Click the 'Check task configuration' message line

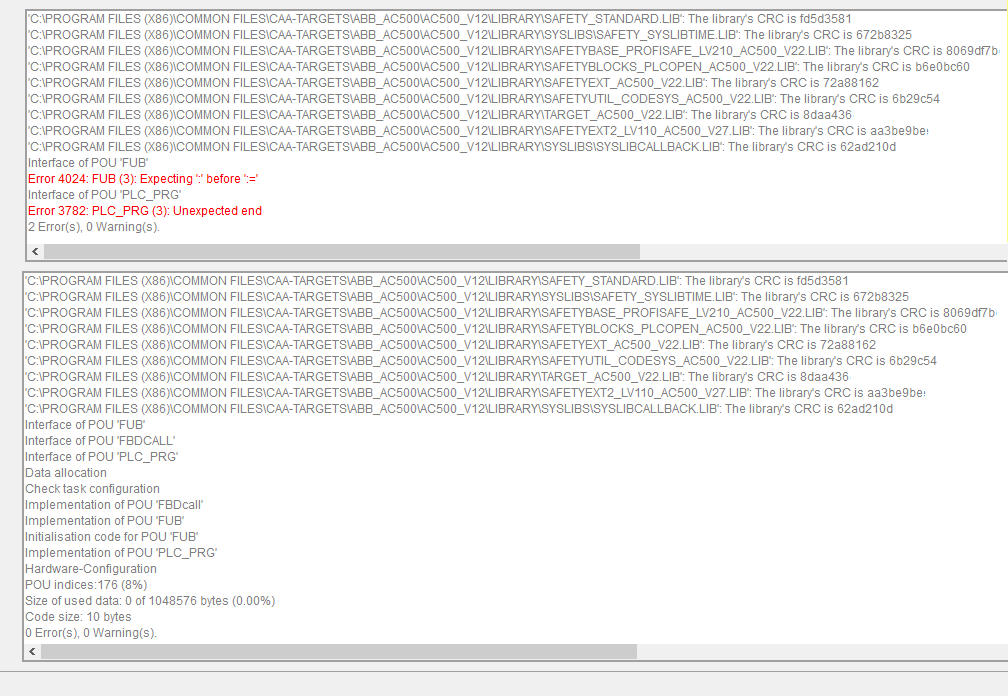point(92,489)
